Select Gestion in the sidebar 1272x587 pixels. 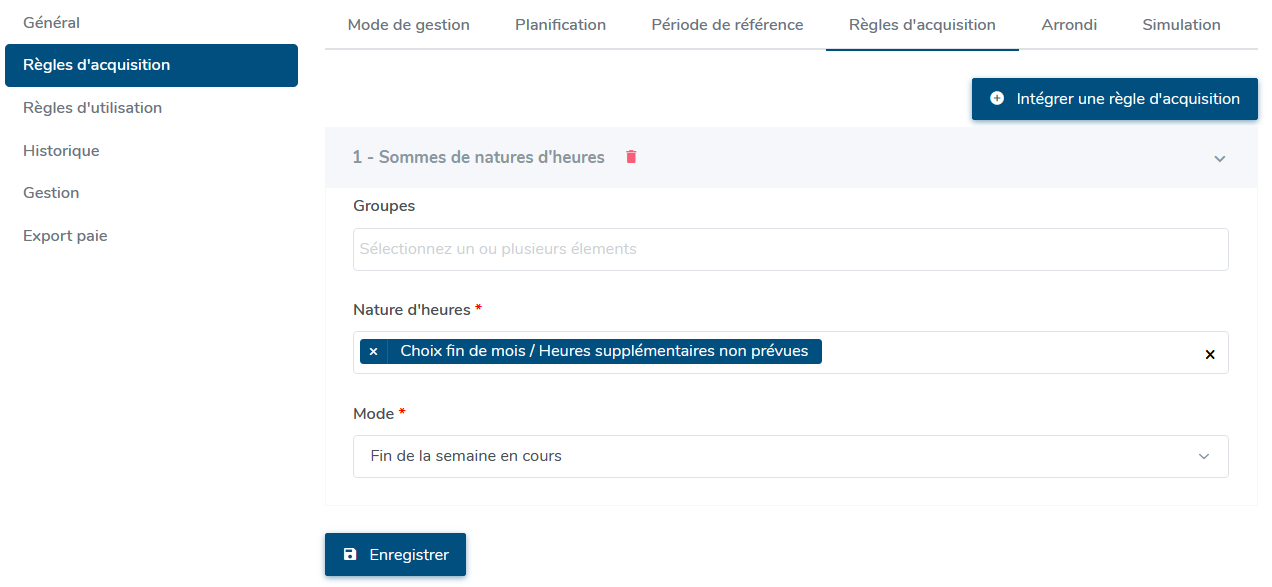point(51,193)
